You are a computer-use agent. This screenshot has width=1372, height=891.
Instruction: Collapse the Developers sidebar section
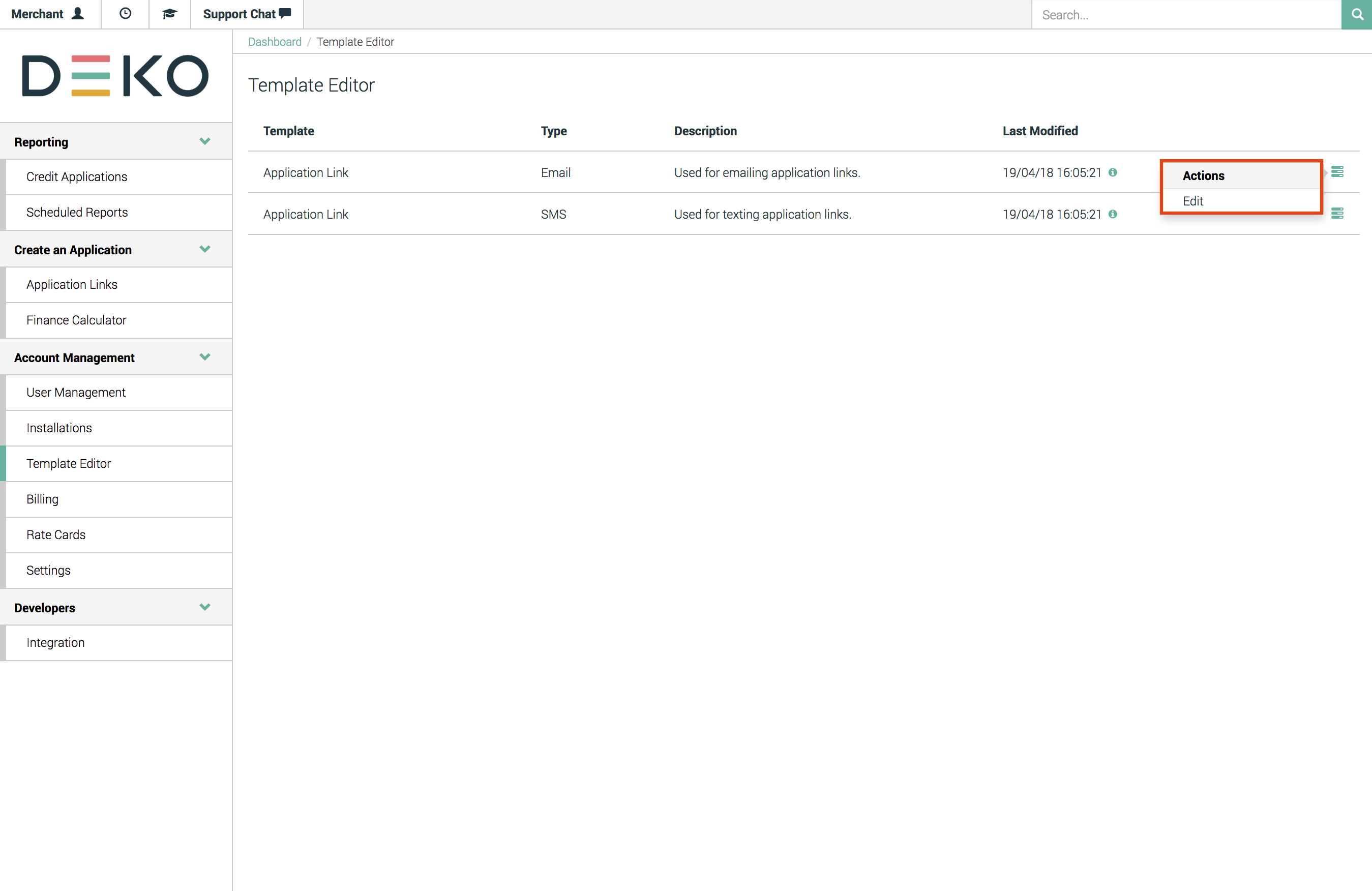click(x=204, y=607)
